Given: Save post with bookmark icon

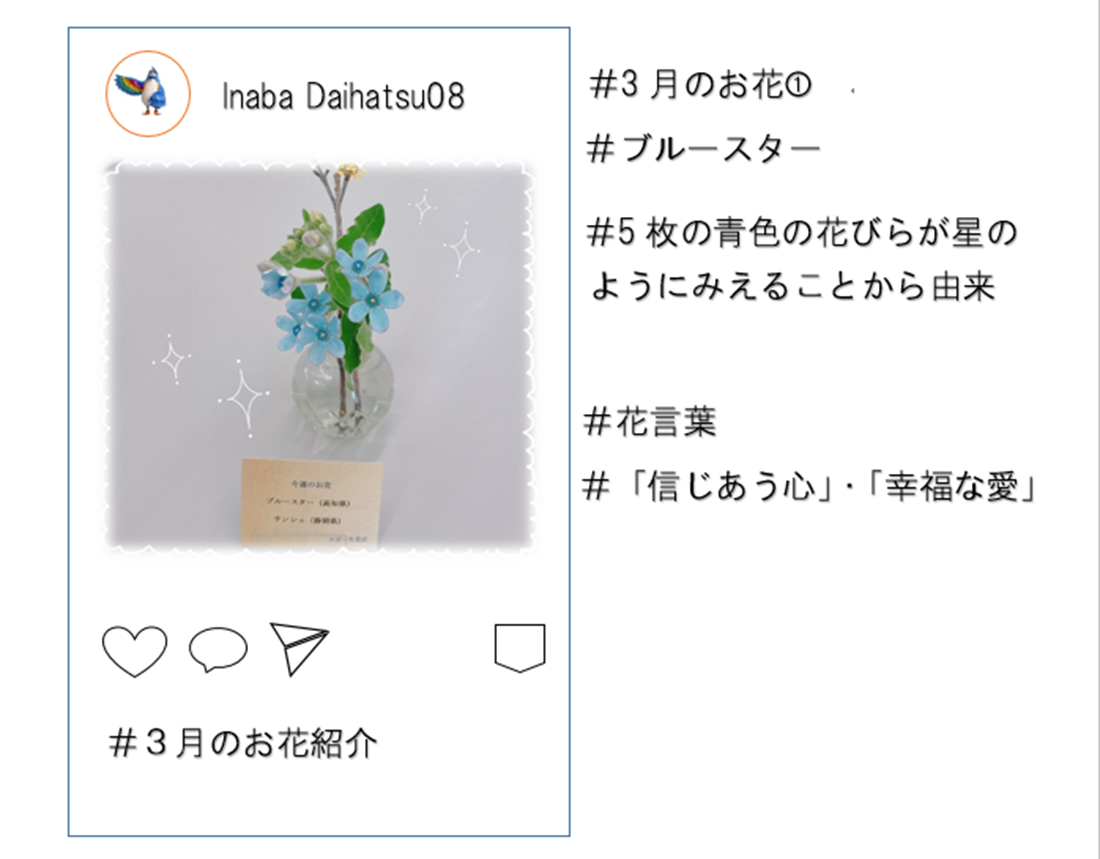Looking at the screenshot, I should tap(520, 648).
